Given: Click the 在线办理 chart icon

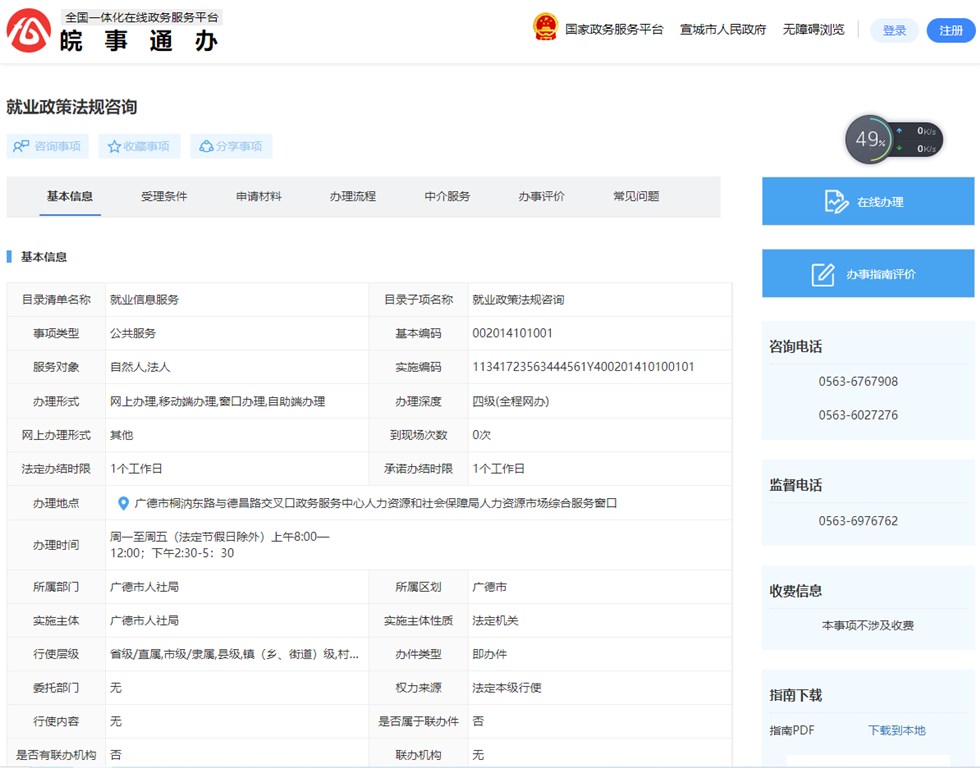Looking at the screenshot, I should tap(836, 202).
